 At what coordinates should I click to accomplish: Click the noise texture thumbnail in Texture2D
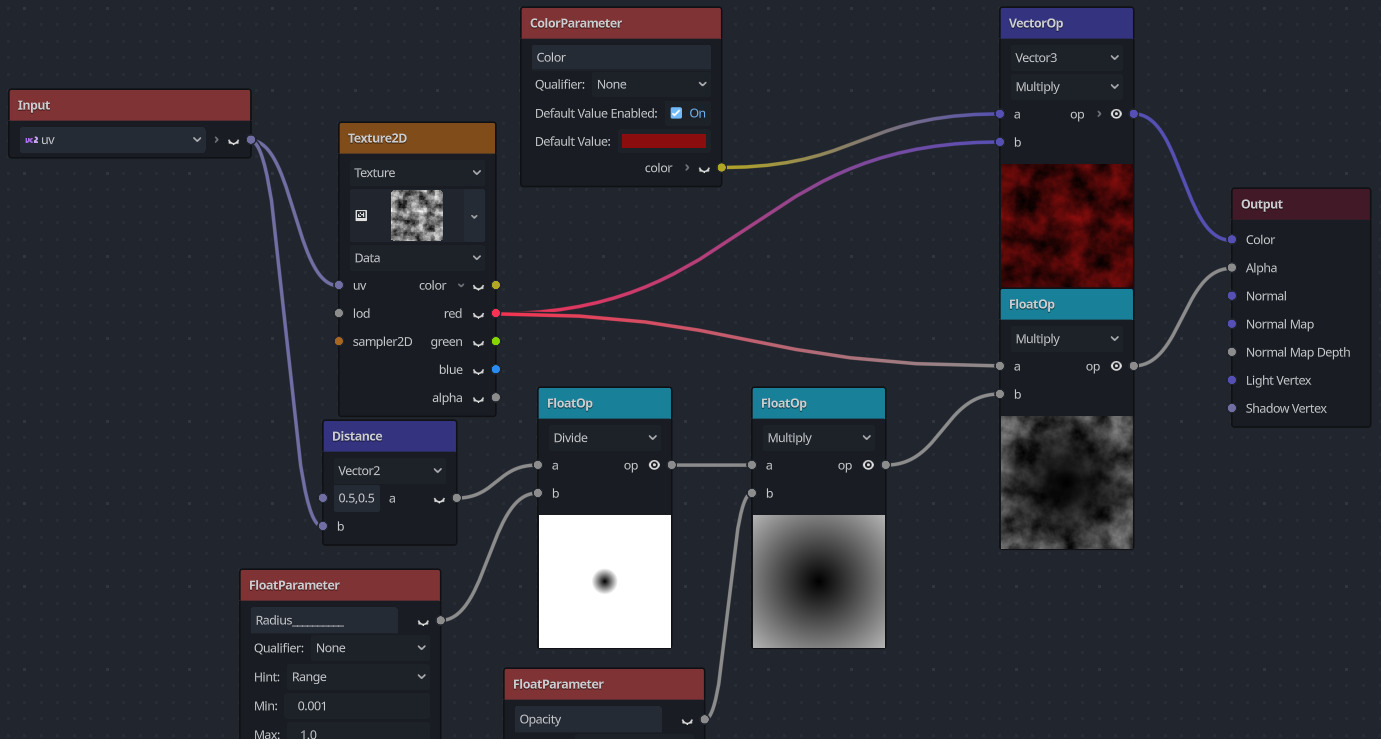(416, 215)
